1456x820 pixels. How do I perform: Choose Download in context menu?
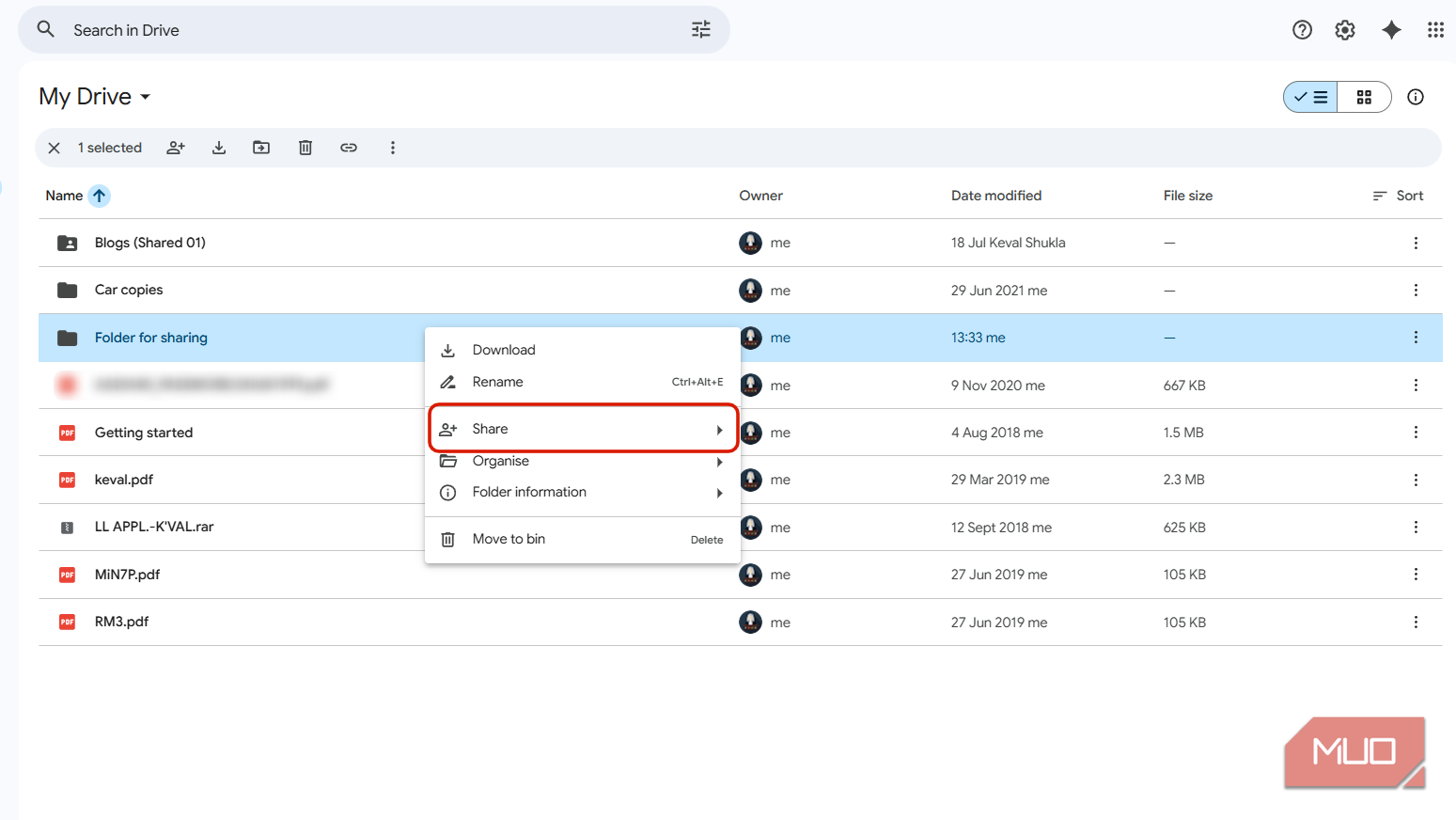(583, 350)
